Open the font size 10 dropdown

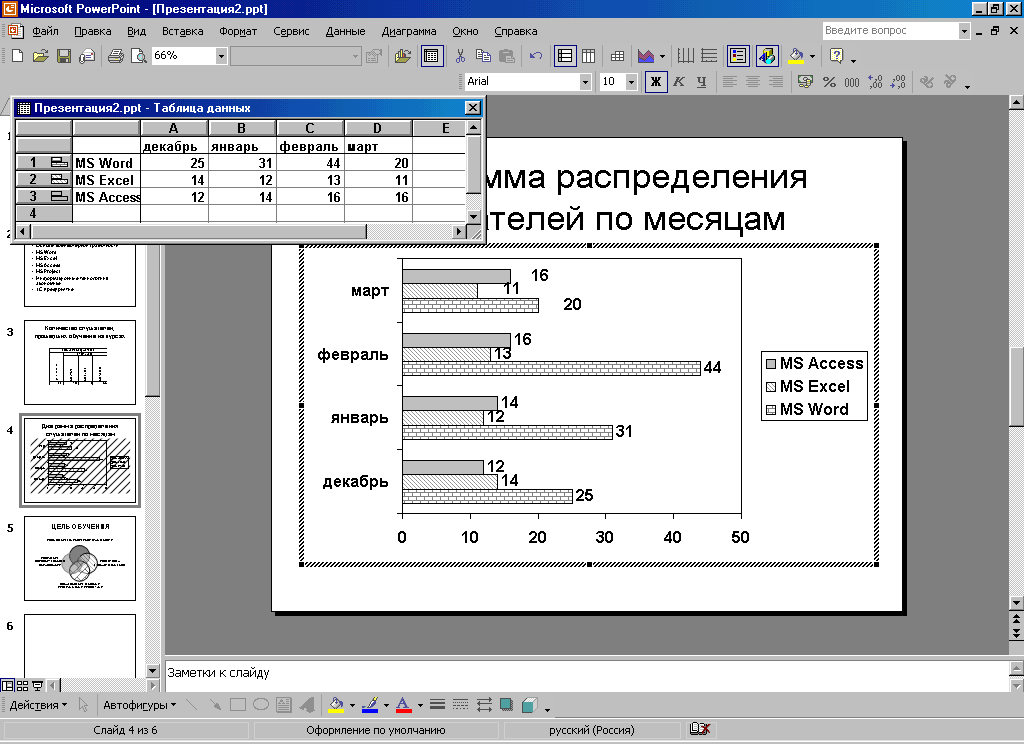coord(631,82)
